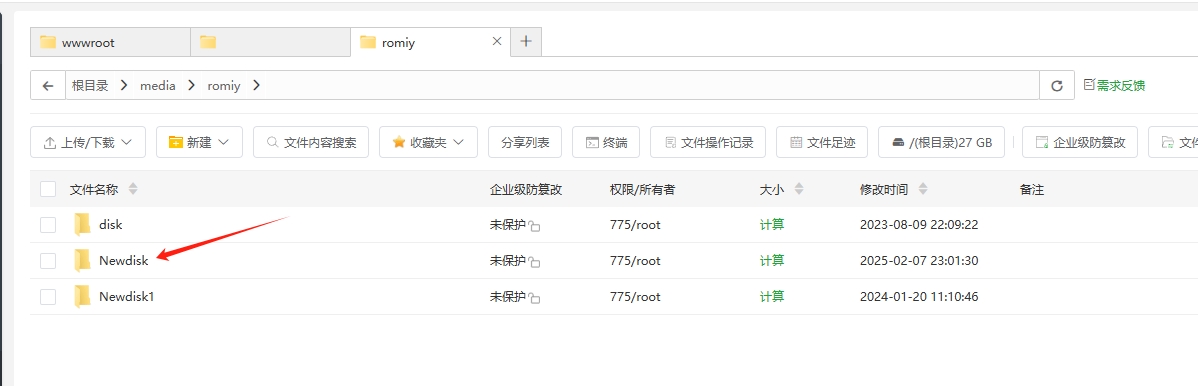
Task: Click lock icon in Newdisk1 row
Action: [x=535, y=298]
